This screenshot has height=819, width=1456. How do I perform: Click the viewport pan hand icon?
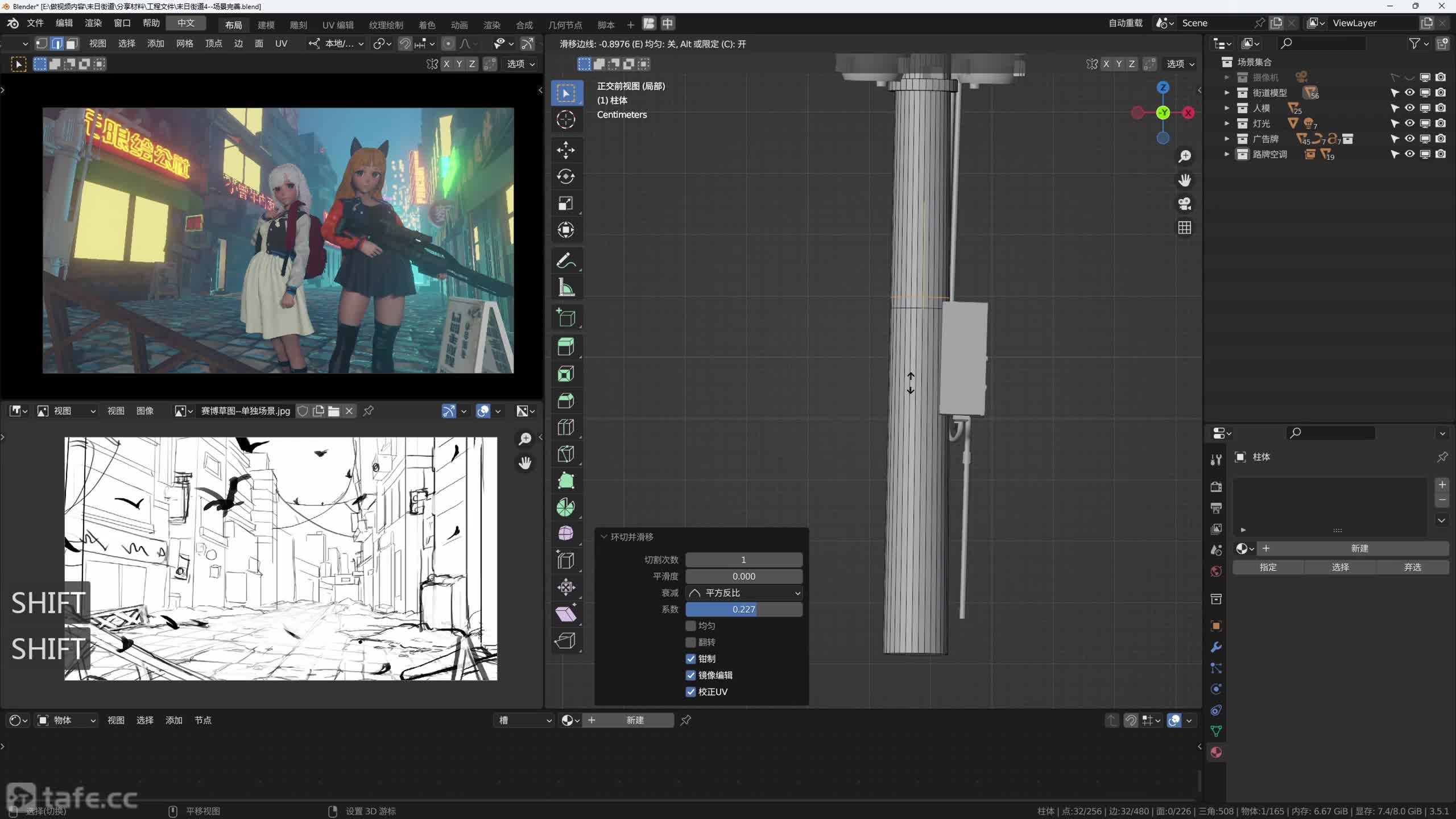[x=1185, y=180]
